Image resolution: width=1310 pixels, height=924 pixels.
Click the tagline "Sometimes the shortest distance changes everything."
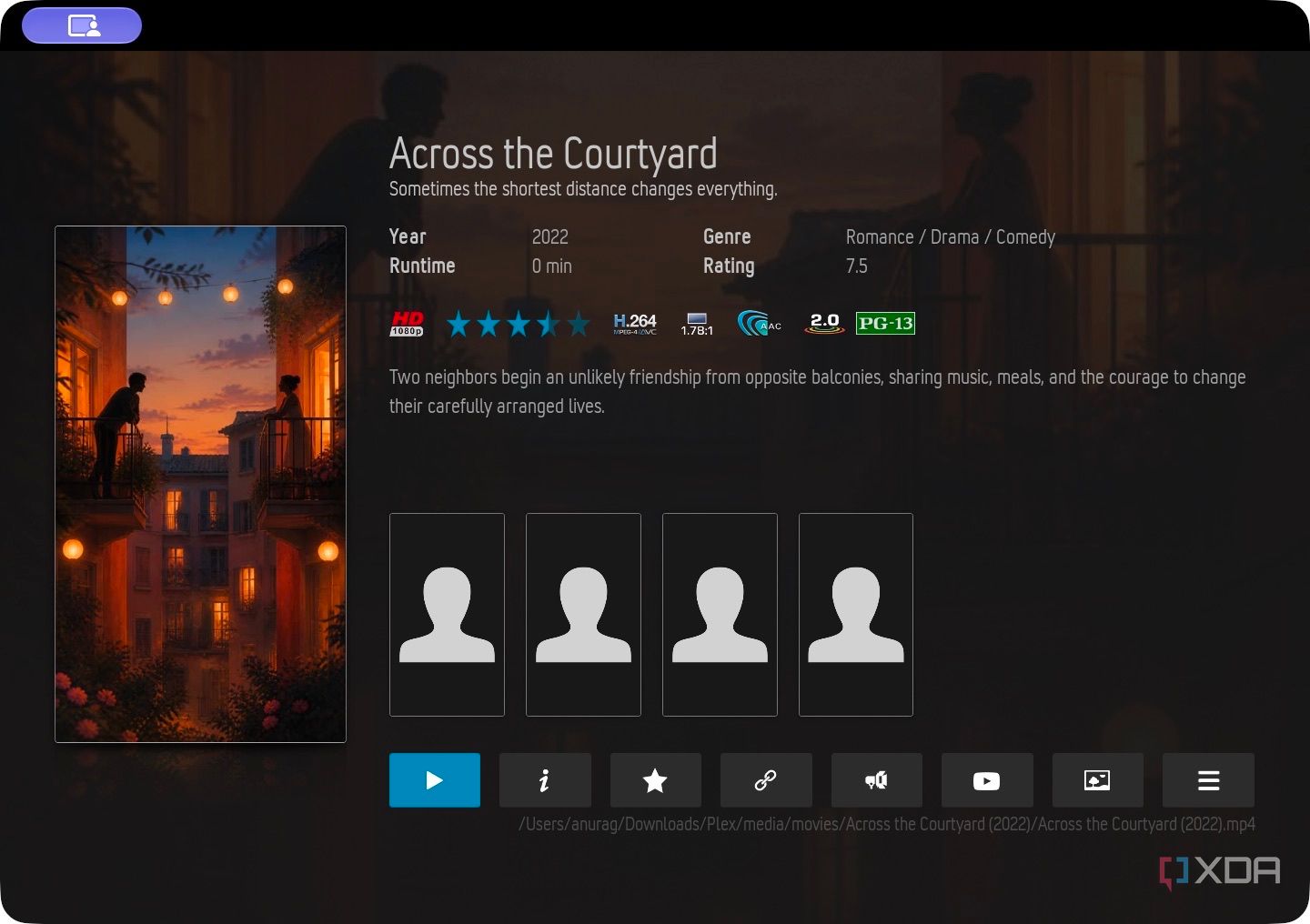[583, 189]
